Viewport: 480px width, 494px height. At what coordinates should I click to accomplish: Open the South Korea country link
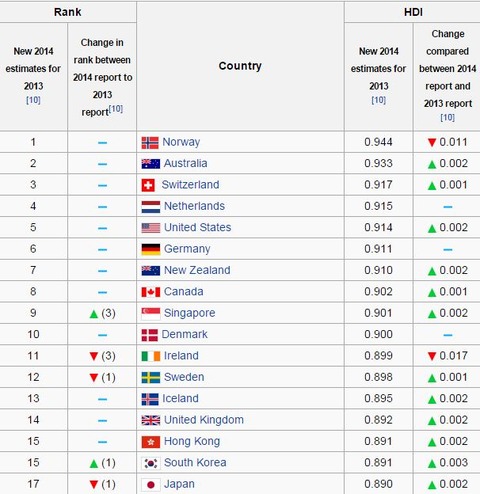coord(195,463)
